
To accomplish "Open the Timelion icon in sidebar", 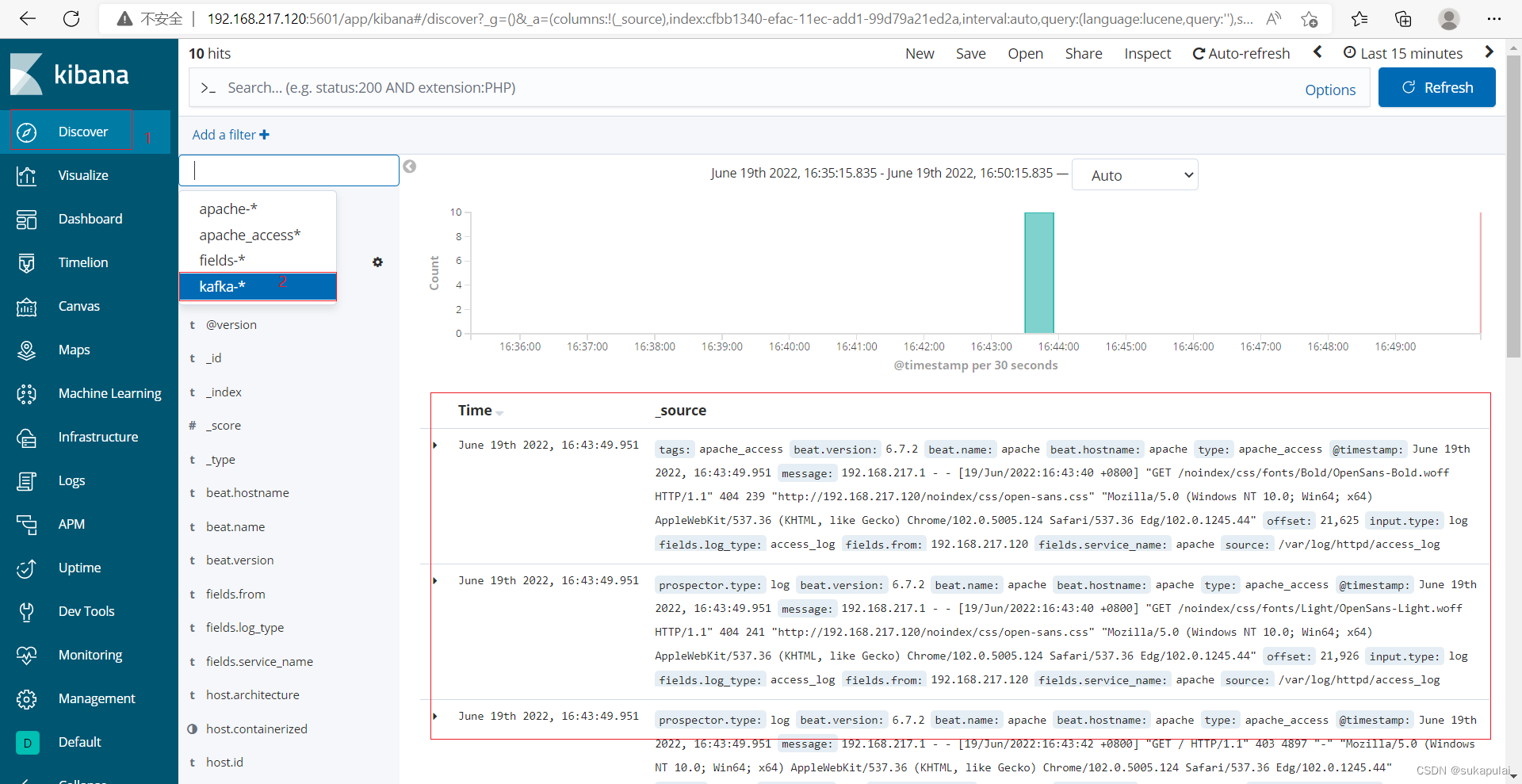I will [x=27, y=262].
